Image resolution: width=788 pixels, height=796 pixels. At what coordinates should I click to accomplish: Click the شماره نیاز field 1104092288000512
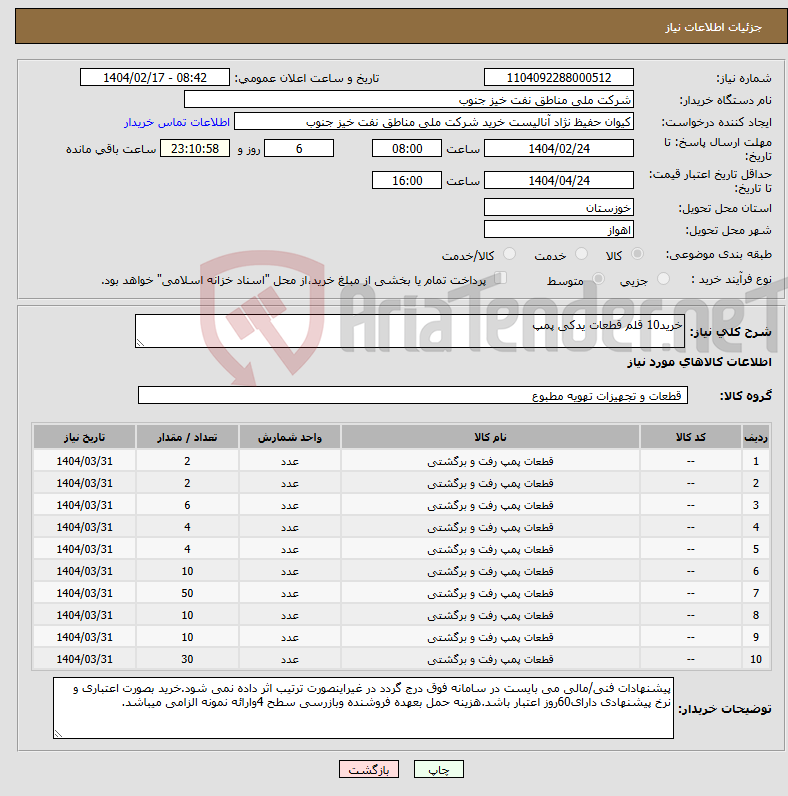[559, 78]
